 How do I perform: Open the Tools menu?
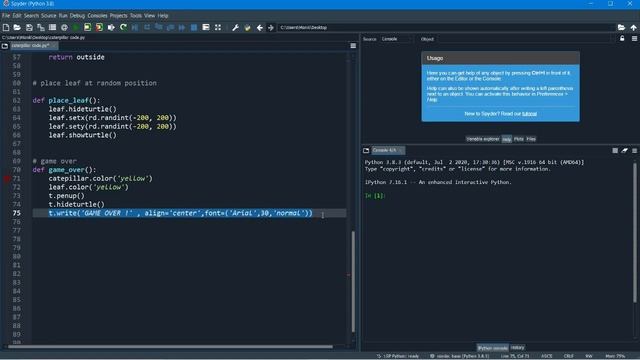(136, 16)
